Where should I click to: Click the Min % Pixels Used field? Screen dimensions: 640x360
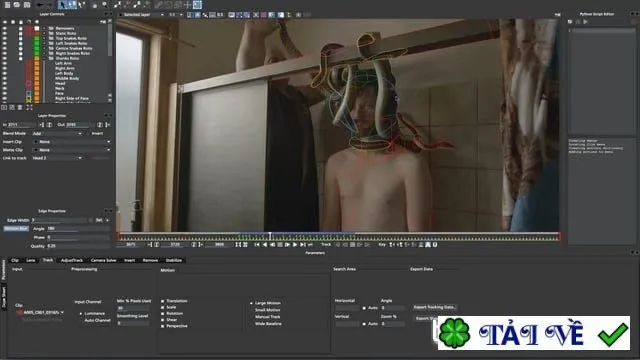click(x=133, y=308)
